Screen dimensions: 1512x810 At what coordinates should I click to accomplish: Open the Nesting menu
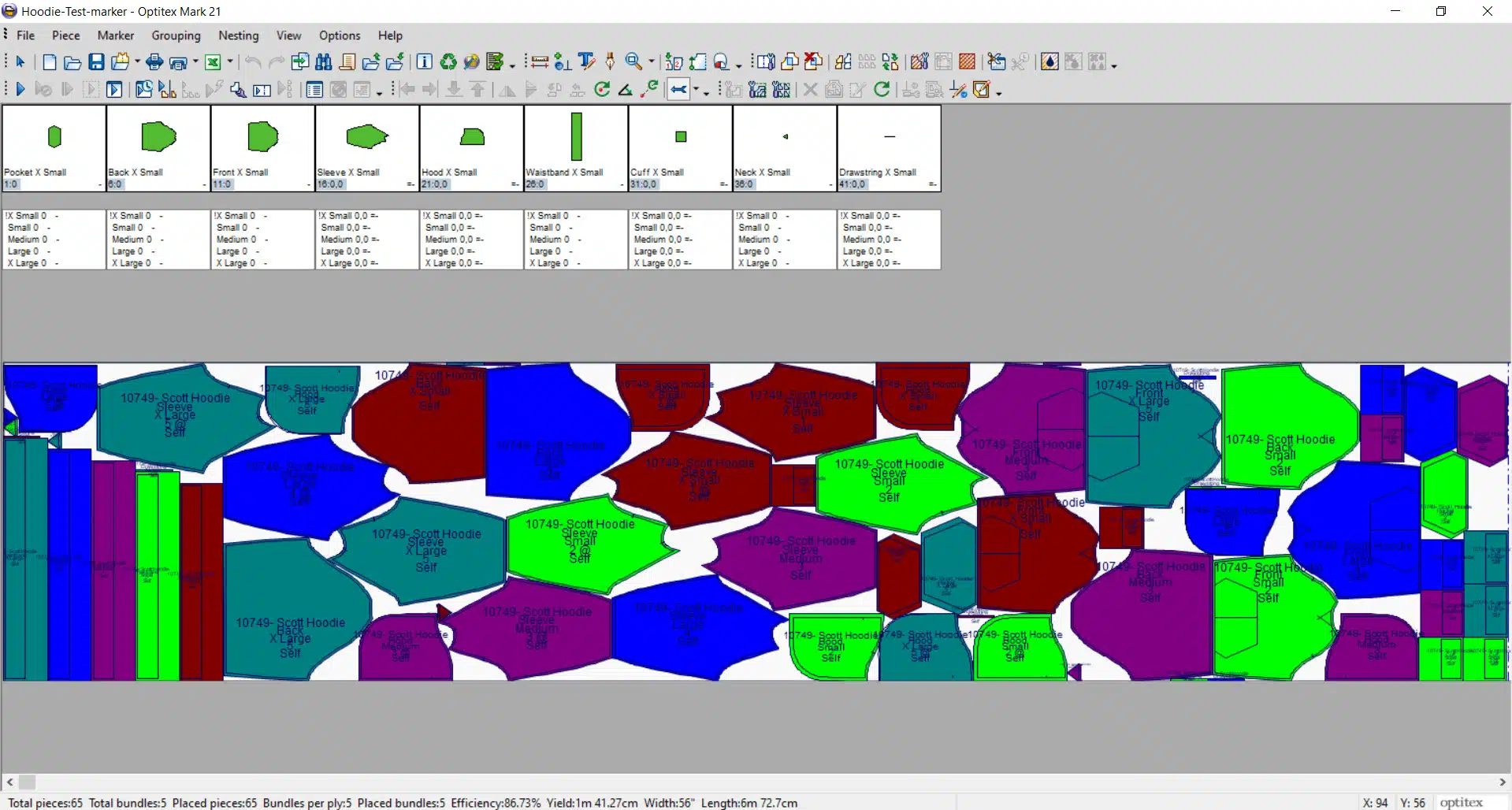point(239,35)
